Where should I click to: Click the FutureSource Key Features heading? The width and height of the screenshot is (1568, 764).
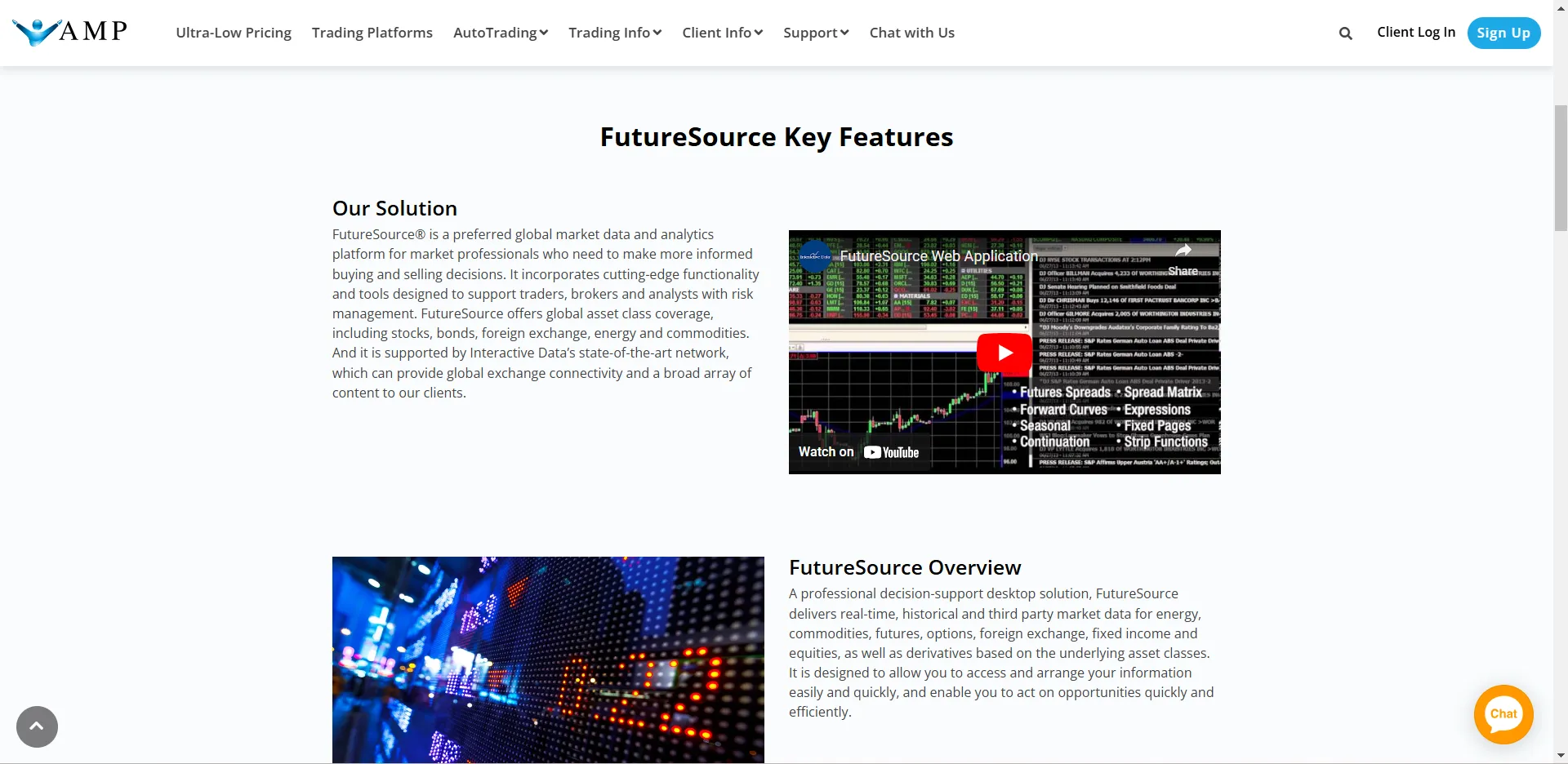tap(777, 137)
